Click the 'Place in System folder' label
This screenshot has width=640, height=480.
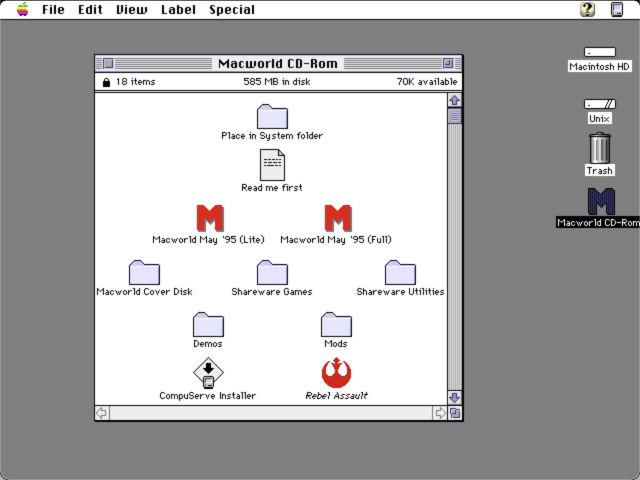[272, 136]
